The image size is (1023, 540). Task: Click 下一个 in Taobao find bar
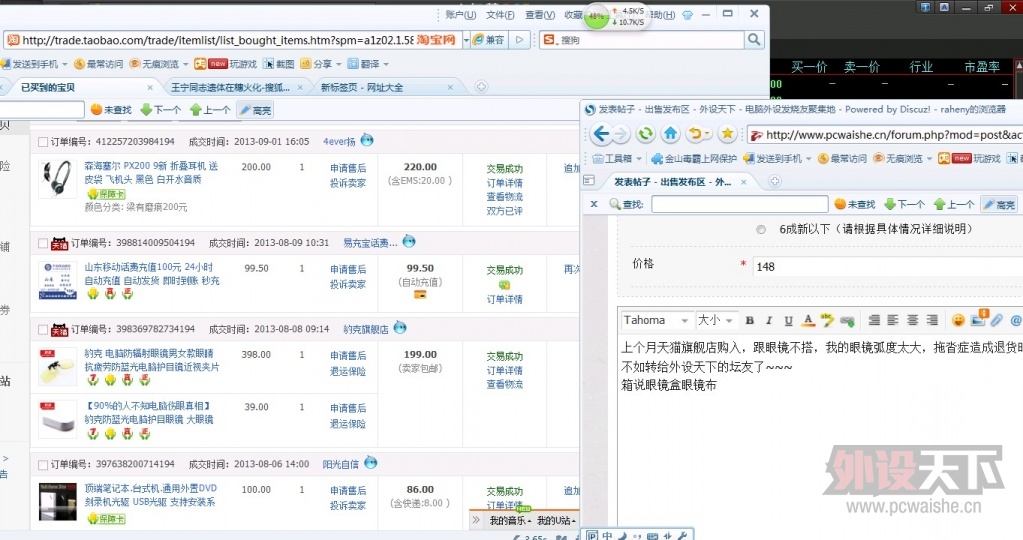[161, 110]
